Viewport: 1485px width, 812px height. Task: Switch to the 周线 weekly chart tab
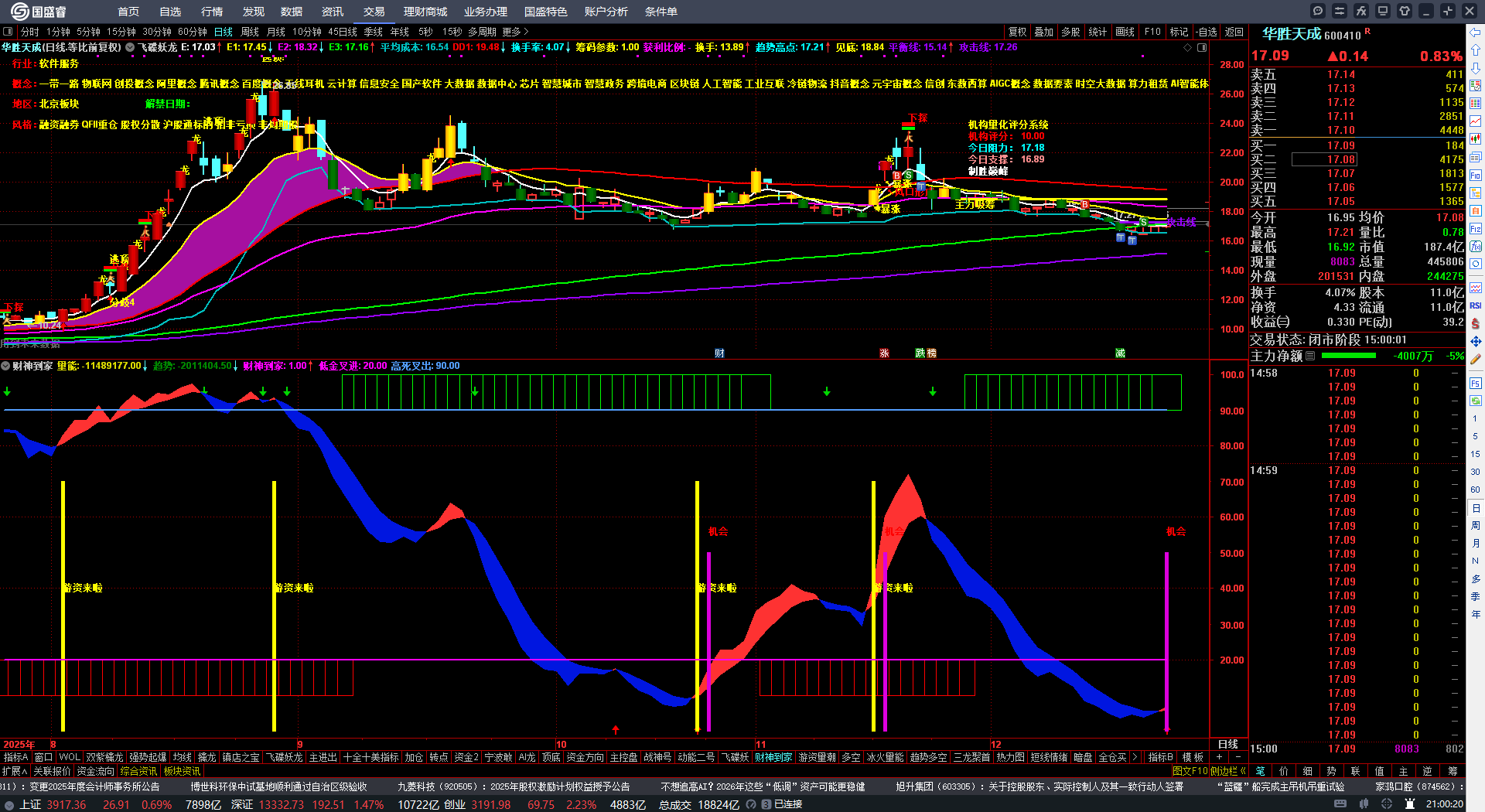[250, 32]
